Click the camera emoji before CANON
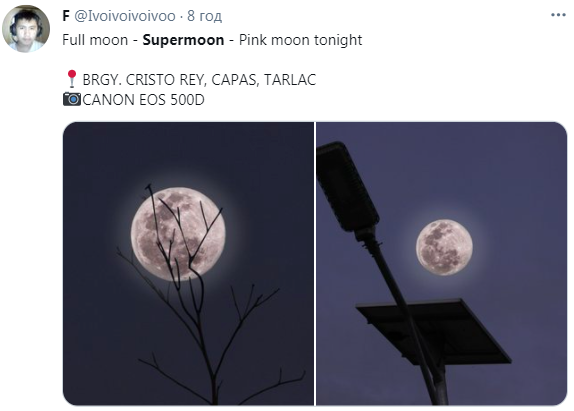Viewport: 574px width, 411px height. [x=72, y=100]
